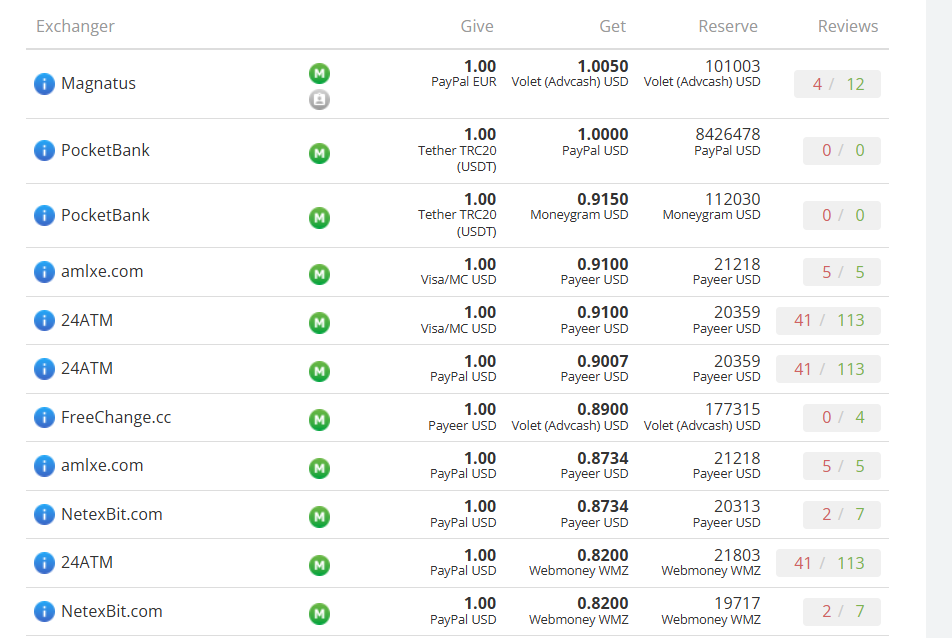Sort by the Reviews column header
Image resolution: width=952 pixels, height=638 pixels.
point(847,27)
